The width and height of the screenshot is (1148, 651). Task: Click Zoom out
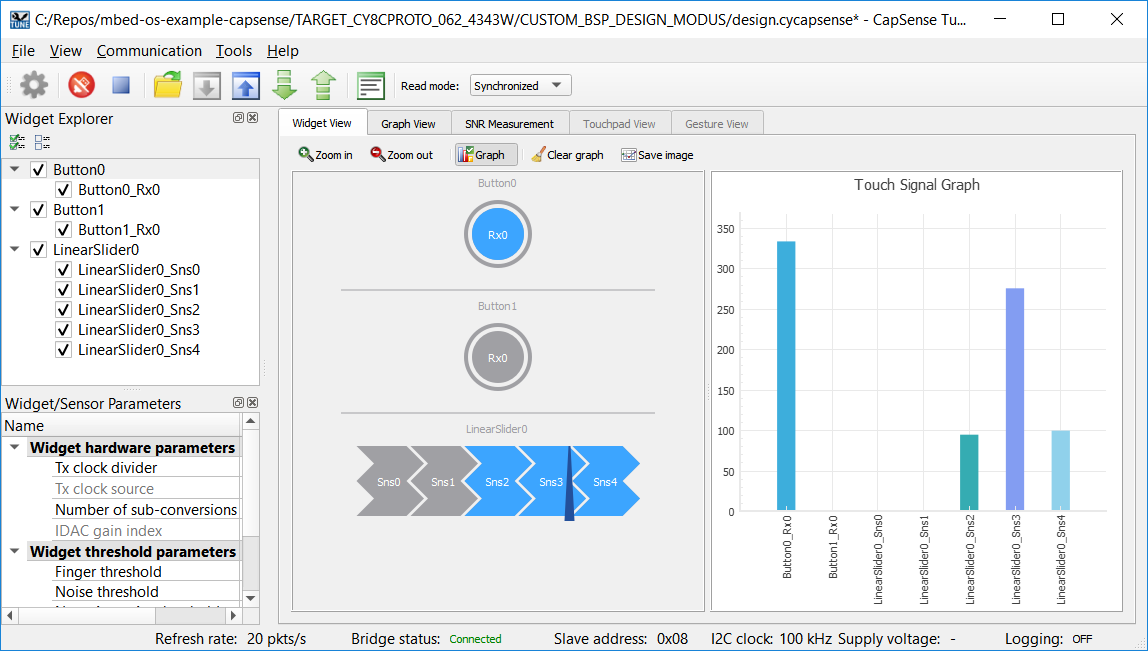tap(402, 155)
